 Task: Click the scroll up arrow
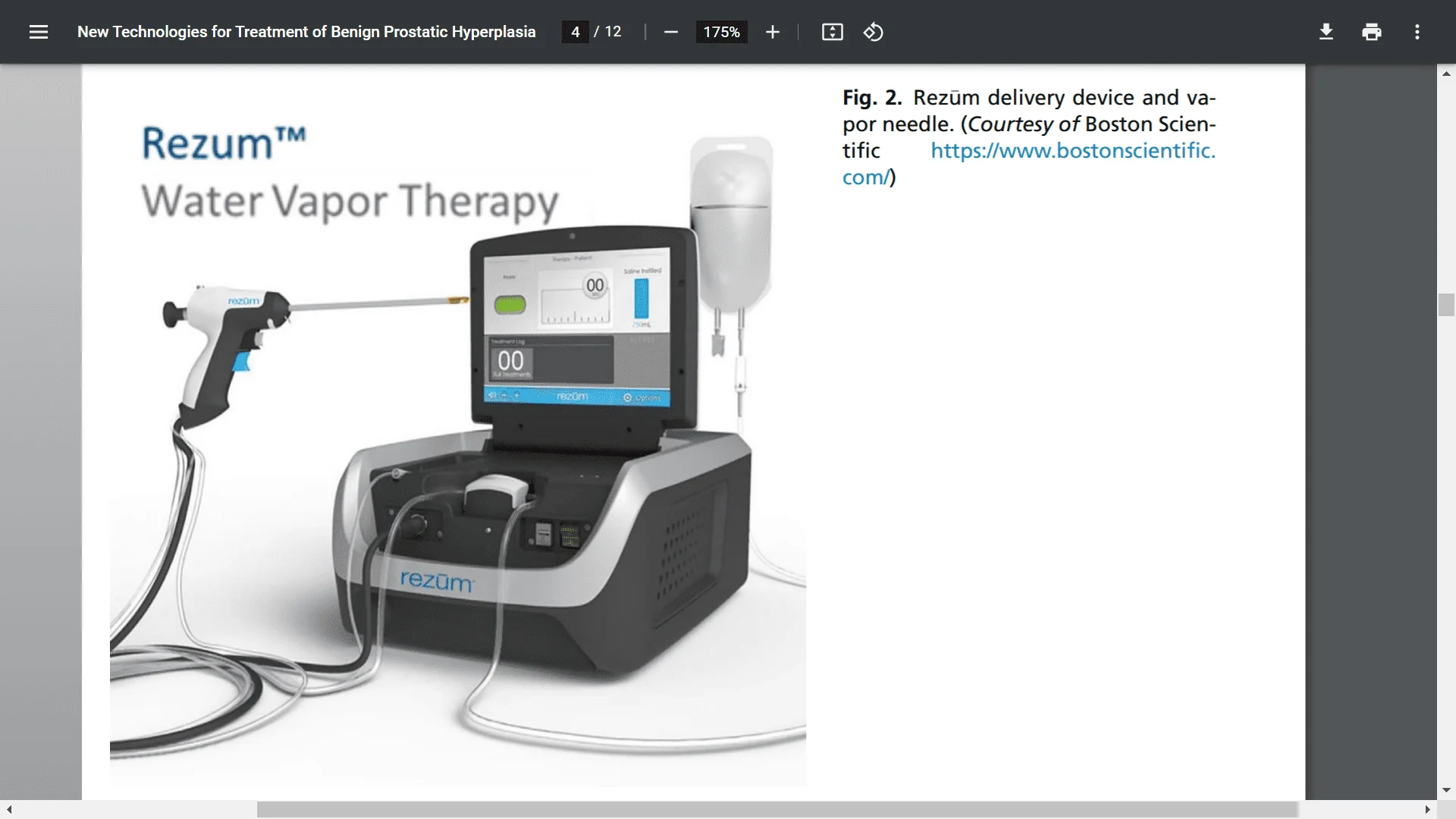(x=1446, y=74)
